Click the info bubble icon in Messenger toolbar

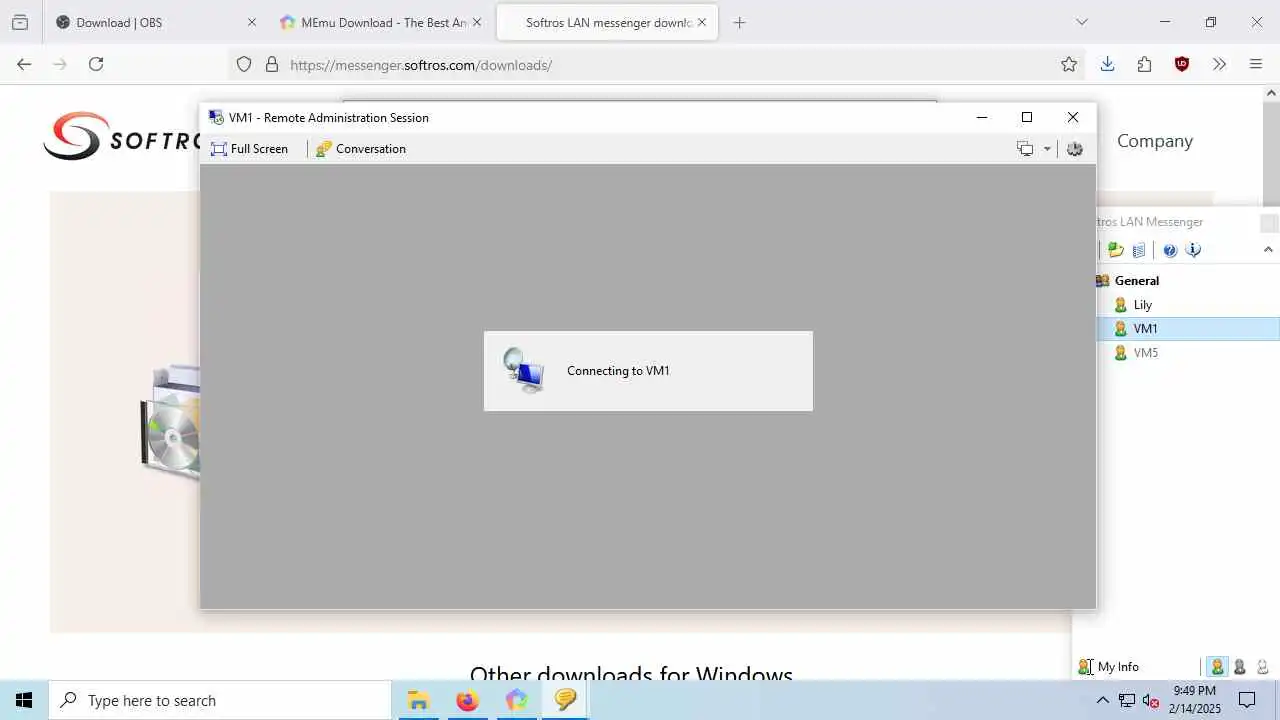pos(1193,250)
